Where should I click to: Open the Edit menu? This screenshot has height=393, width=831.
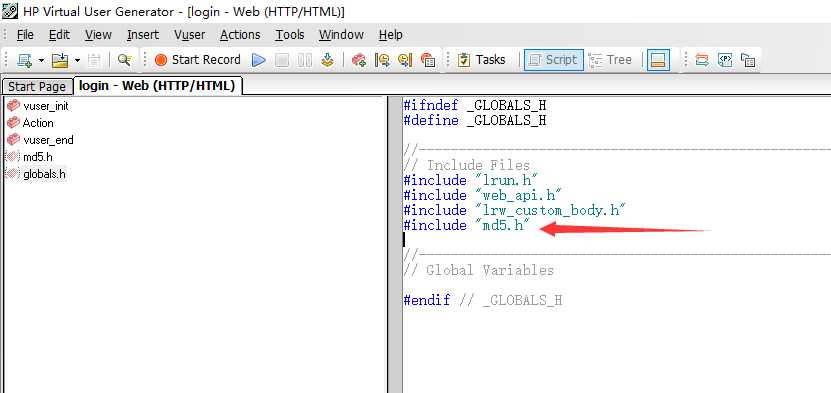59,35
